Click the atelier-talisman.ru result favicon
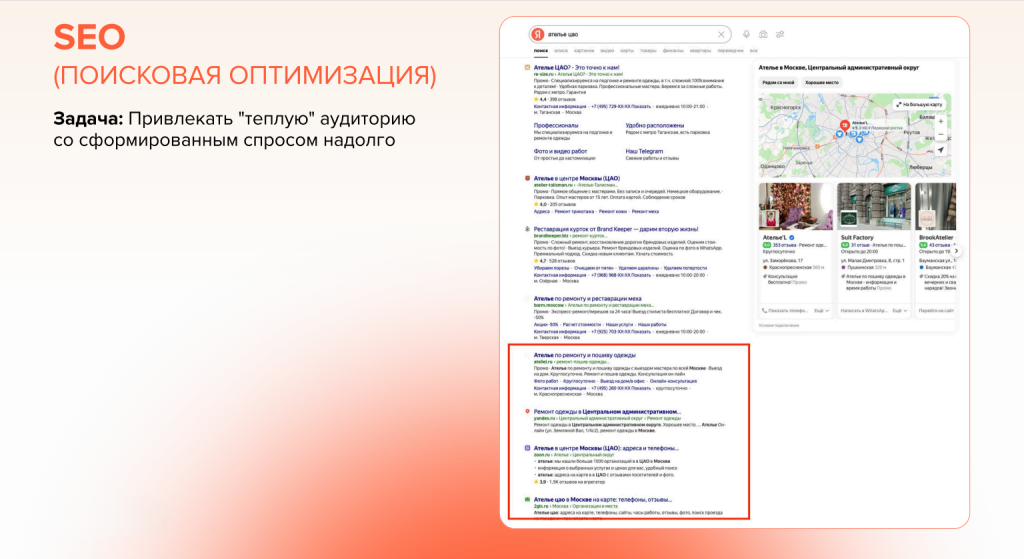 (527, 178)
